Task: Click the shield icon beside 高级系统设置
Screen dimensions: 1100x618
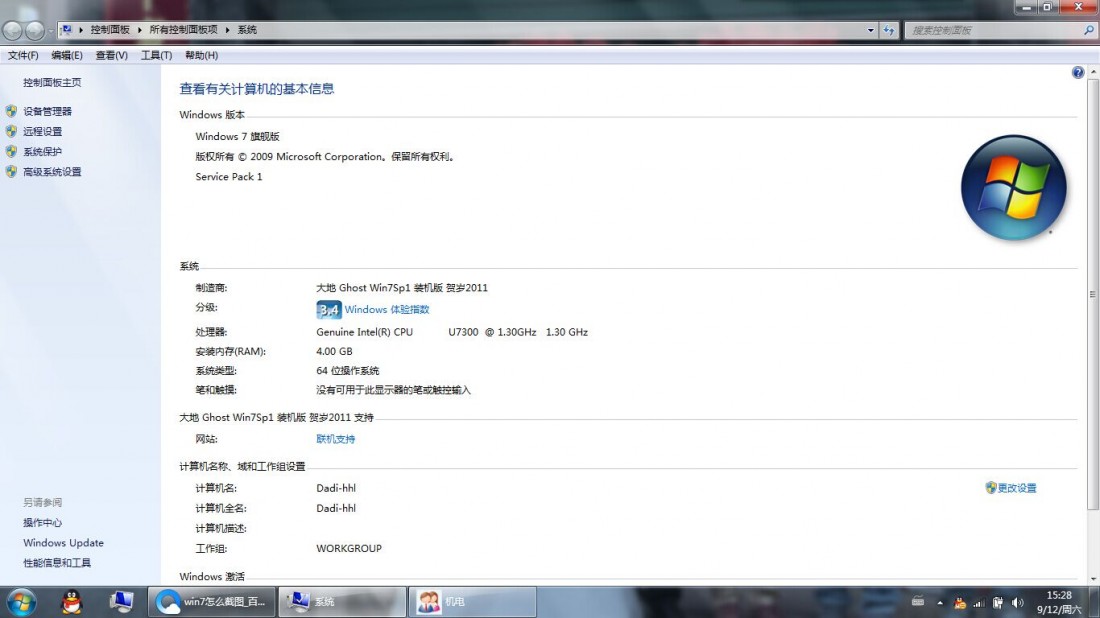Action: (11, 171)
